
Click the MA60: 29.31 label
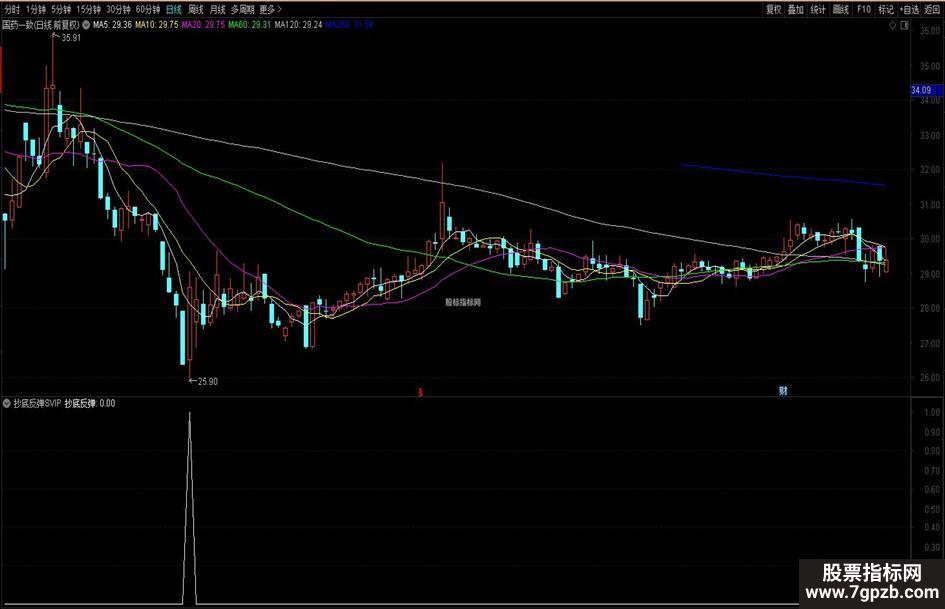coord(250,25)
